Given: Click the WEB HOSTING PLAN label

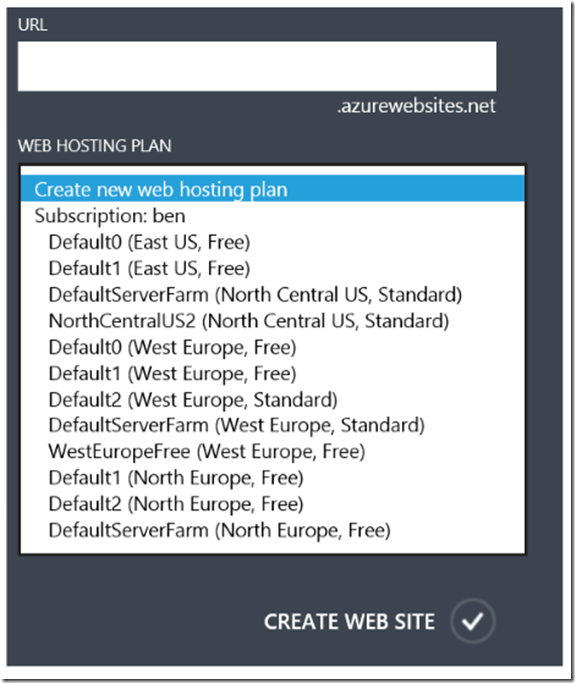Looking at the screenshot, I should [95, 145].
